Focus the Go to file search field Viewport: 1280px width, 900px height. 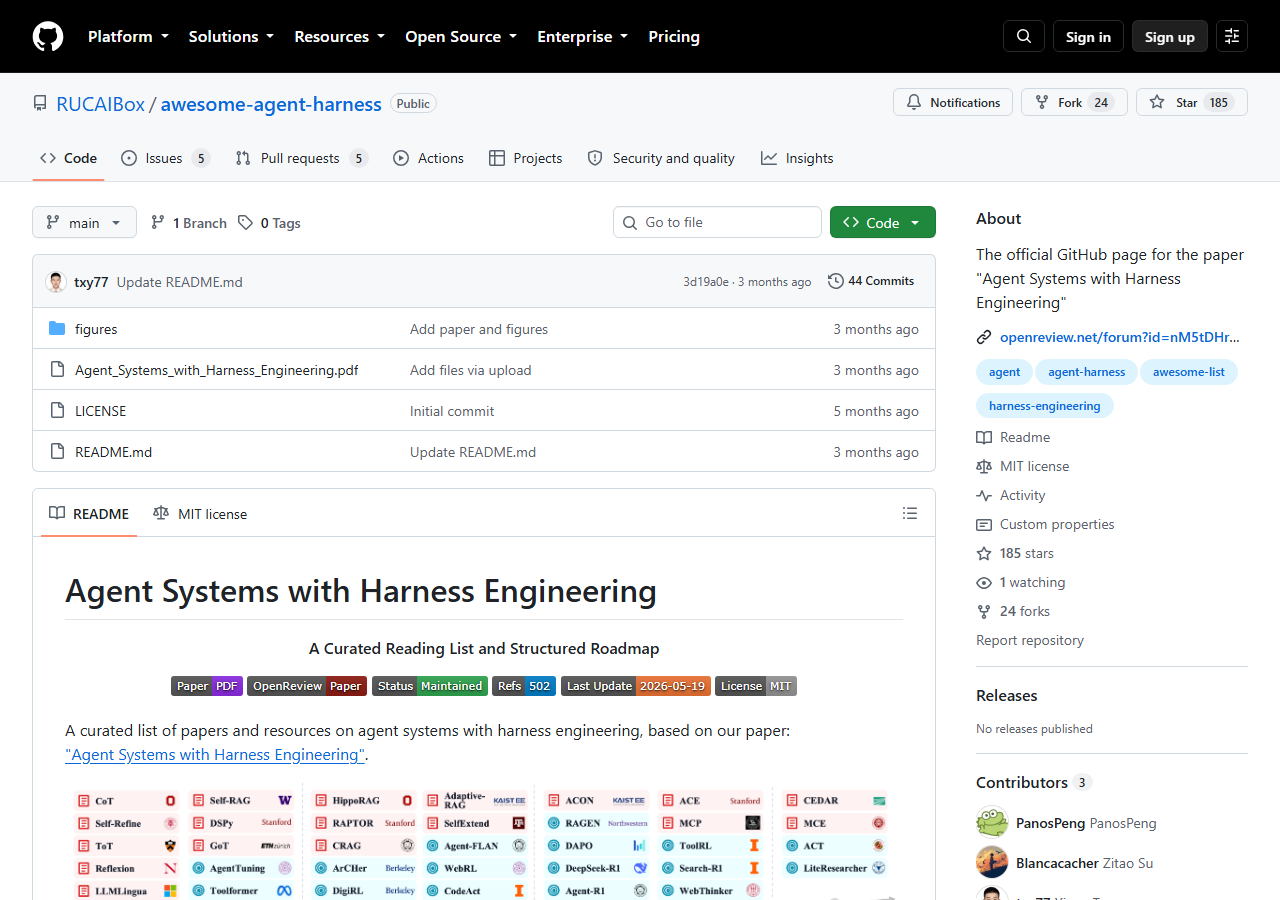click(x=717, y=222)
